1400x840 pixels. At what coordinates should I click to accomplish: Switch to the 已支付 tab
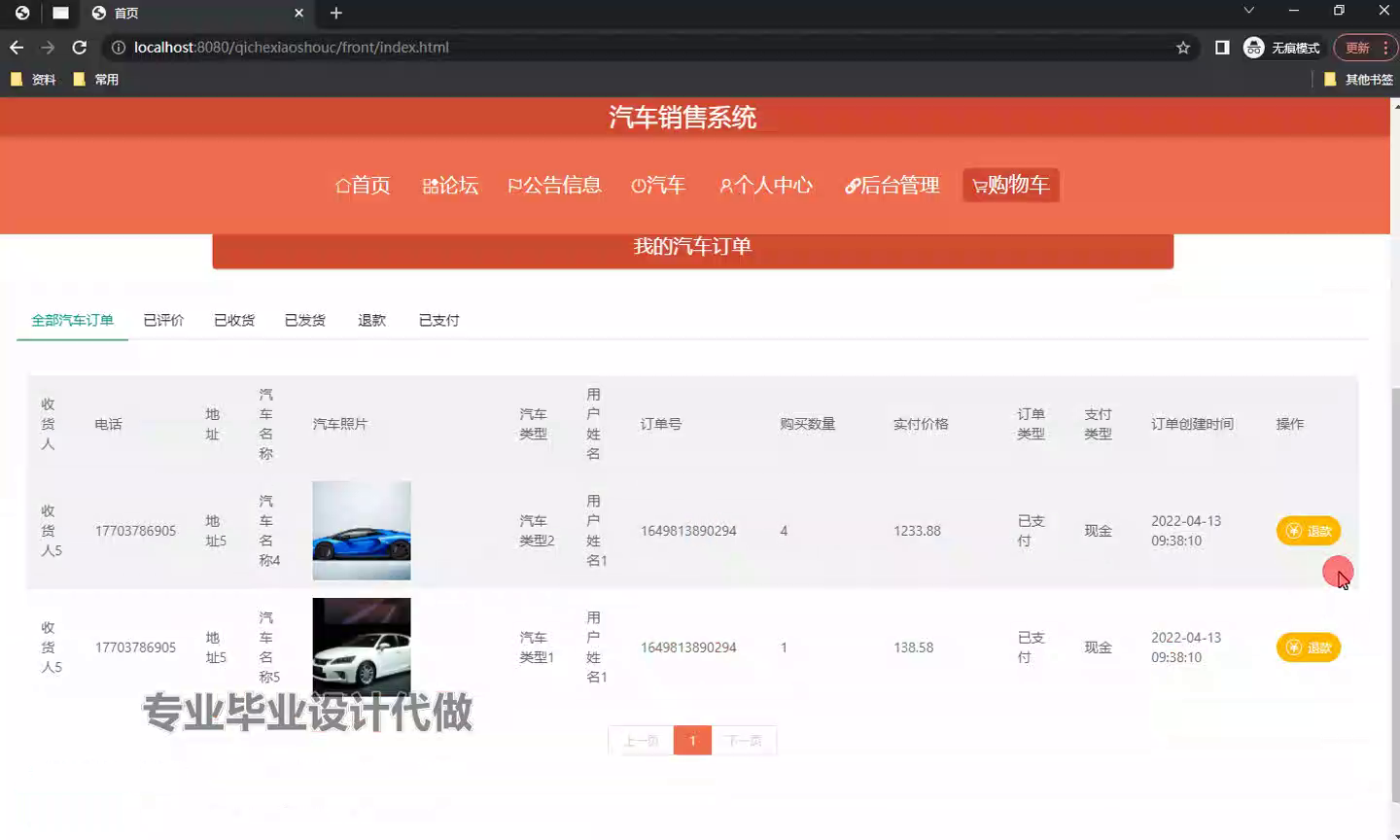coord(438,320)
